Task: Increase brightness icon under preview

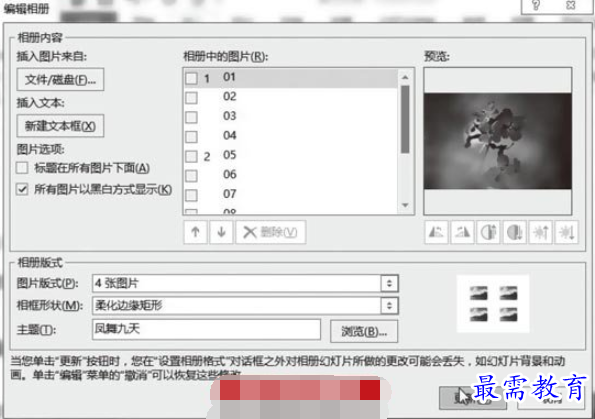Action: (540, 232)
